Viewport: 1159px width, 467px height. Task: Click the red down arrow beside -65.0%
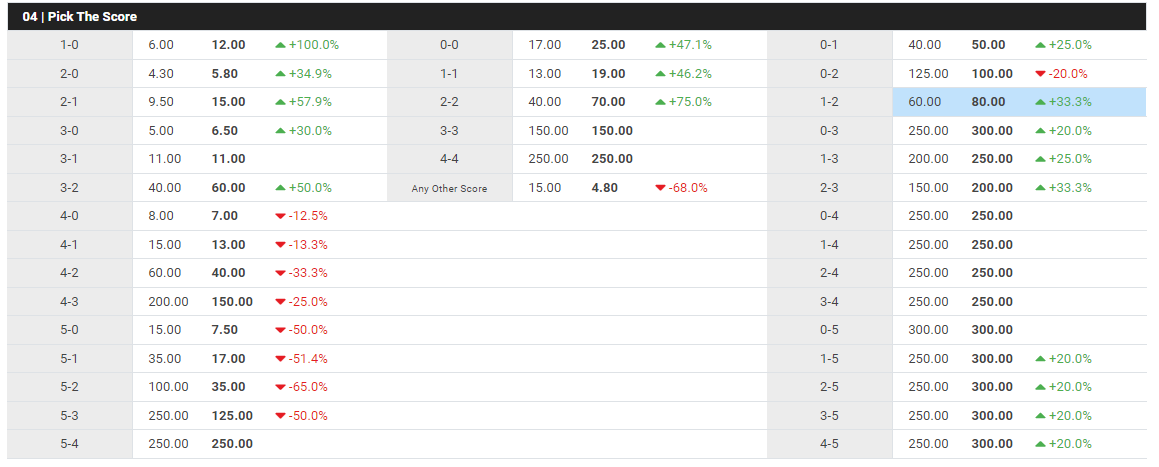279,387
